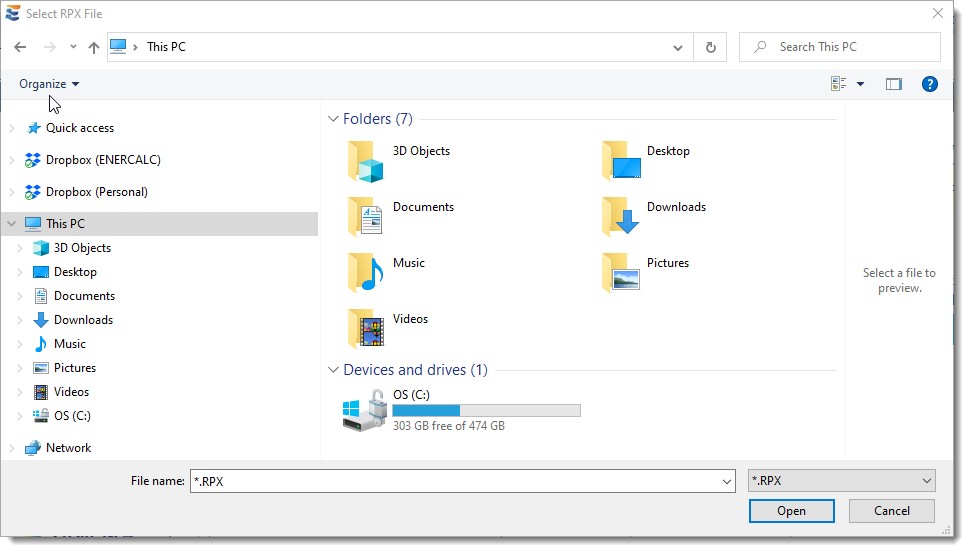
Task: Open the Music folder in main pane
Action: click(366, 272)
